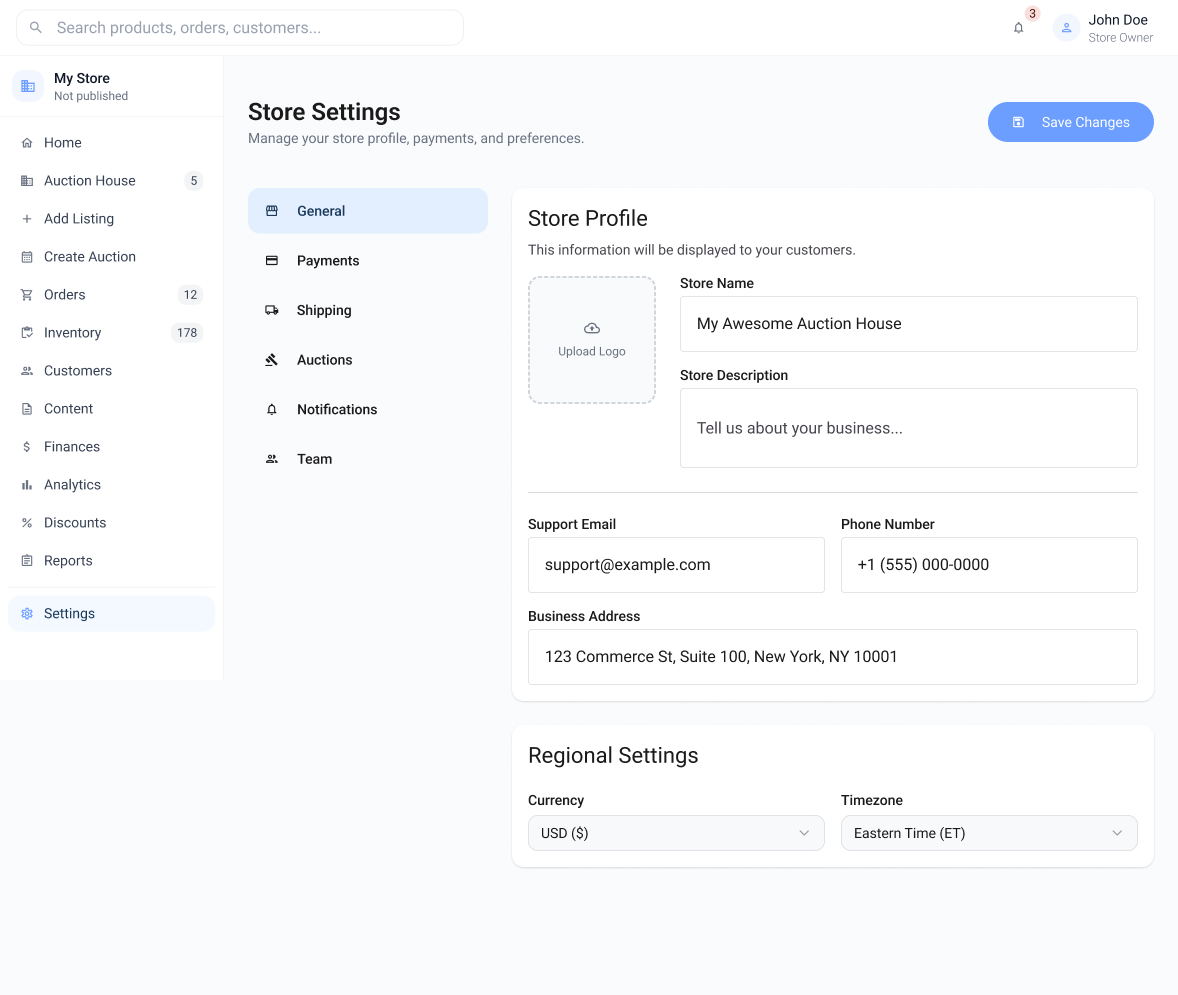Image resolution: width=1178 pixels, height=995 pixels.
Task: Open Add Listing in sidebar
Action: pos(111,219)
